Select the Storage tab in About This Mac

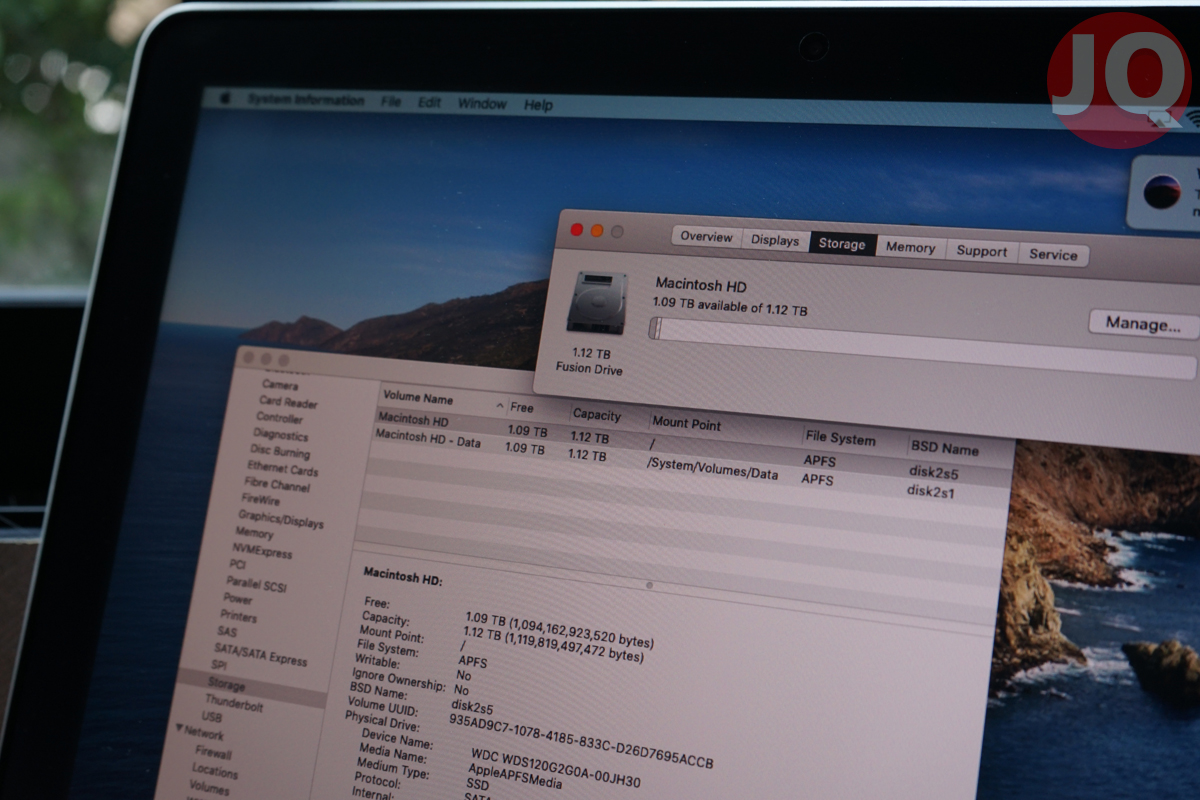pyautogui.click(x=842, y=244)
